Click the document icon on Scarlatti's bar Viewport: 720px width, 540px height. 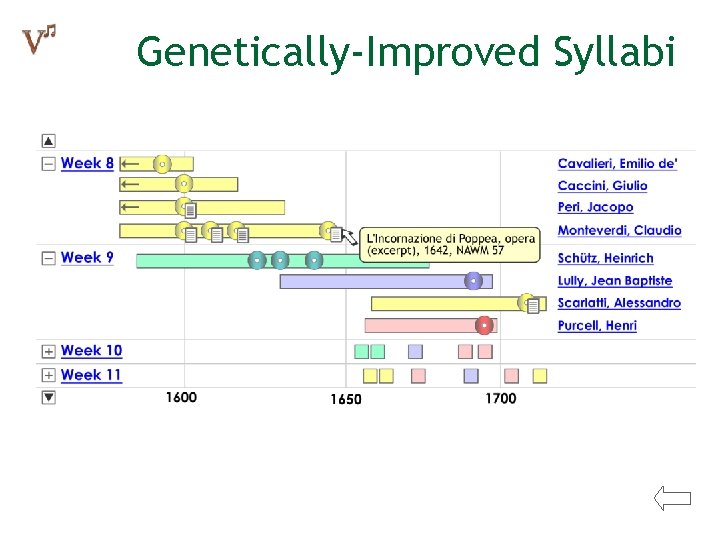(533, 306)
